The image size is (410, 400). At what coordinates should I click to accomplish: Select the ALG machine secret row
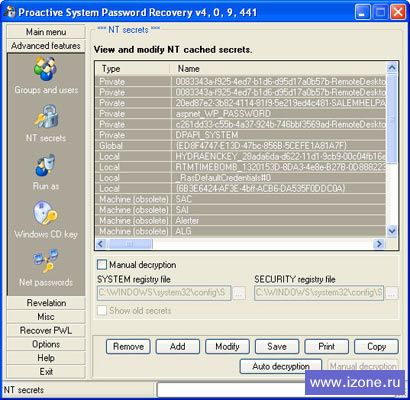pyautogui.click(x=241, y=231)
